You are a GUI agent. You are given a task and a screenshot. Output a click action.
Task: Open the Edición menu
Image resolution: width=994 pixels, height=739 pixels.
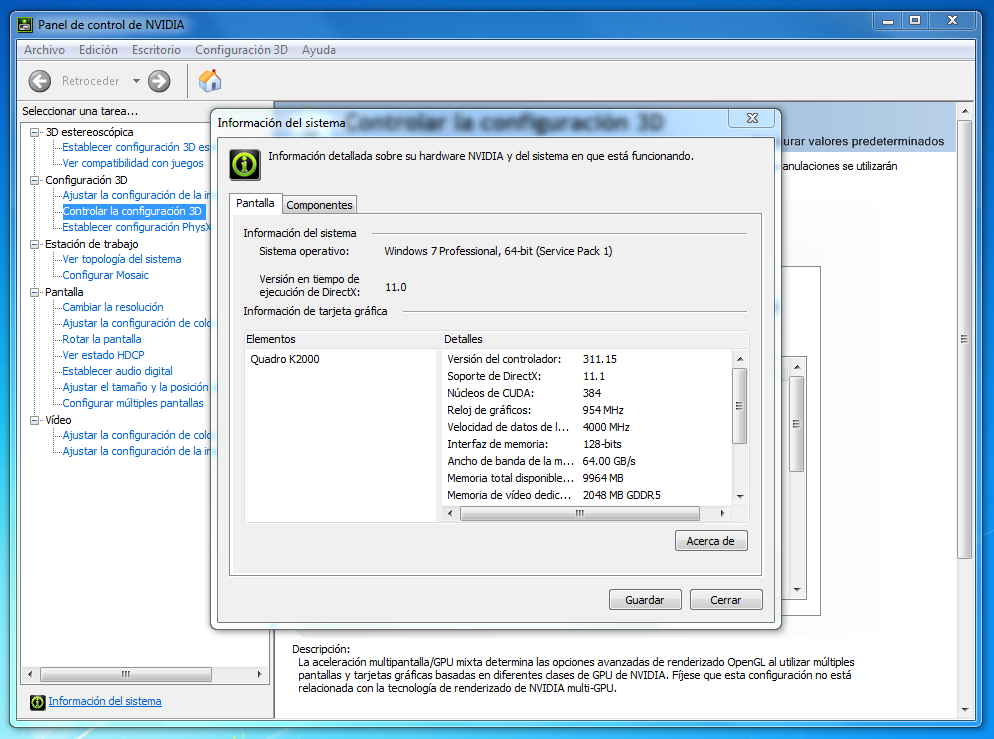(x=98, y=50)
